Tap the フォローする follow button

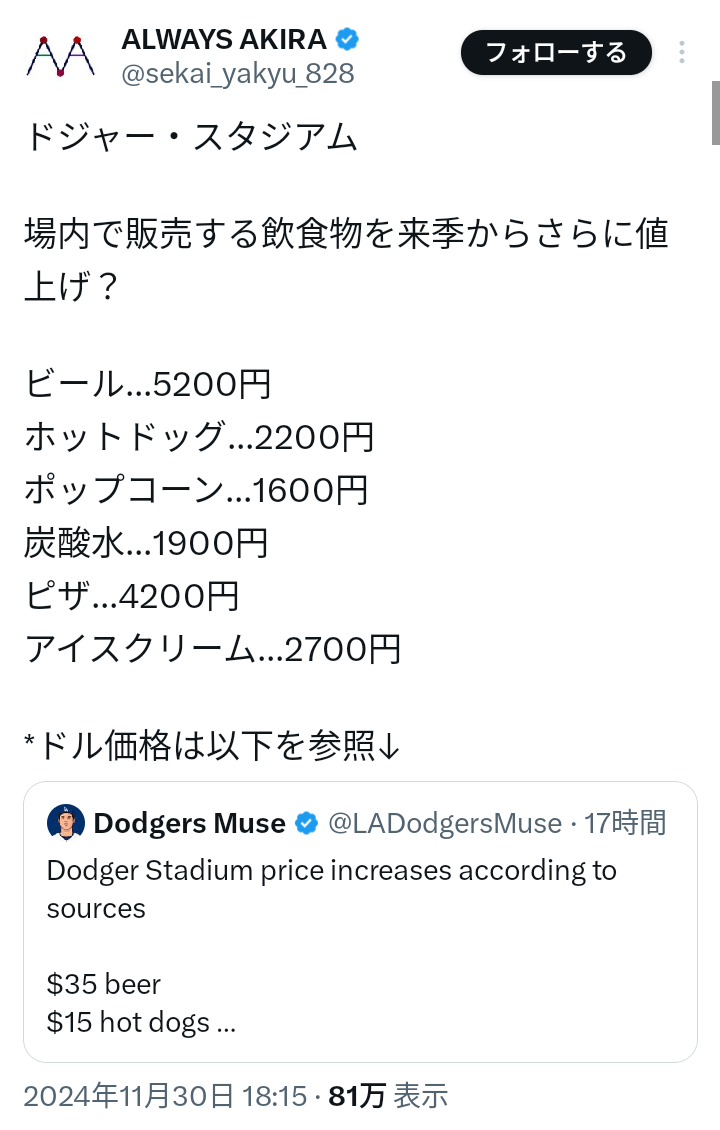pos(556,53)
